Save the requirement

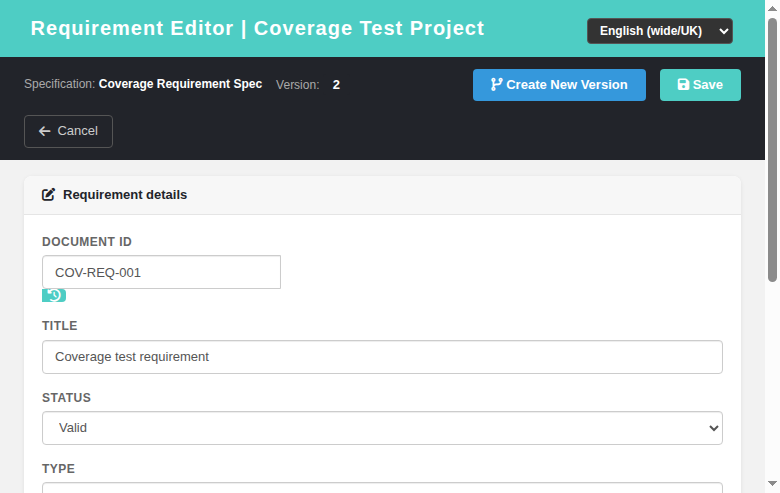pos(700,85)
